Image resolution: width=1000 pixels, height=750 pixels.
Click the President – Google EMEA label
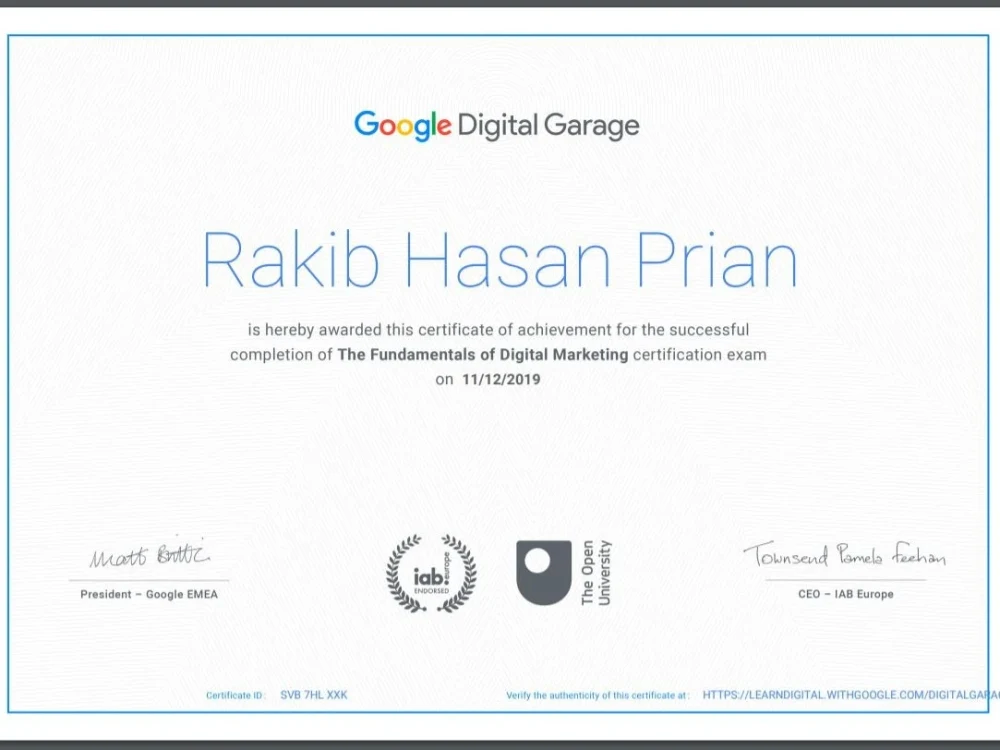coord(149,594)
